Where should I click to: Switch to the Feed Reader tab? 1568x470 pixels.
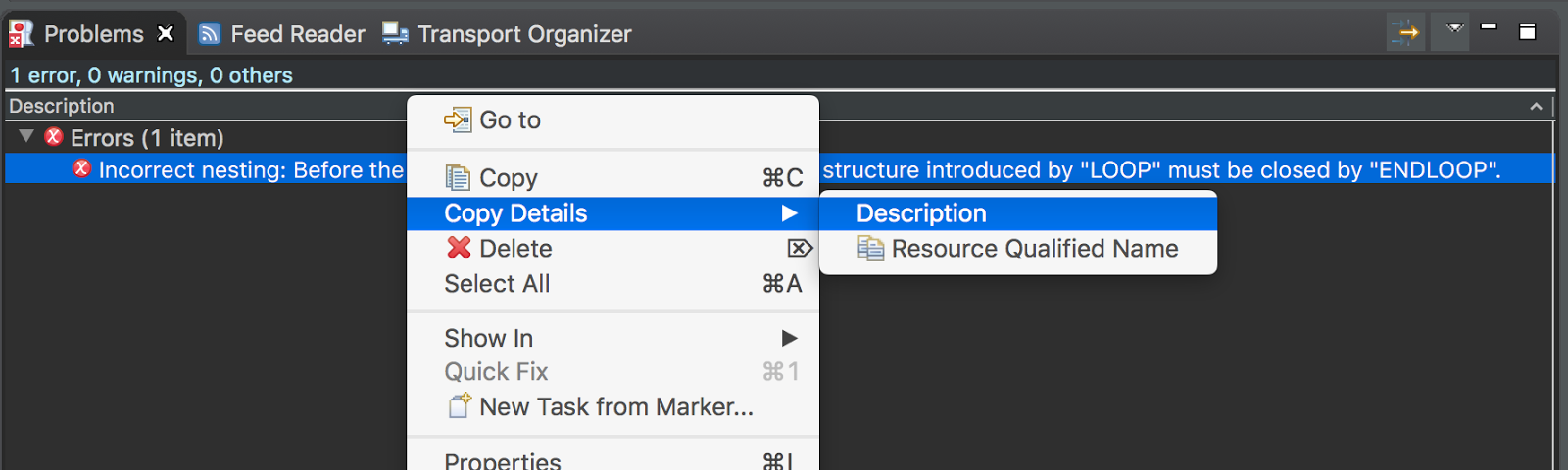[297, 34]
